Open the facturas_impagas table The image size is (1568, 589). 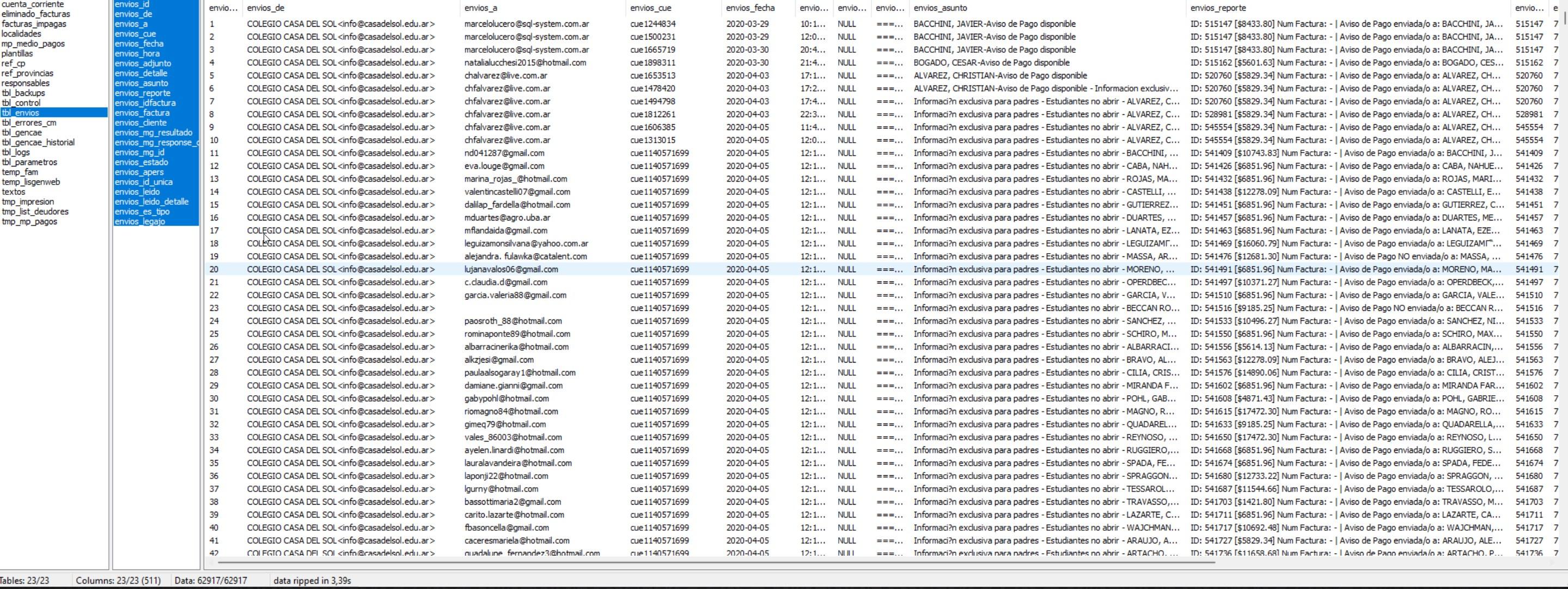[x=33, y=24]
